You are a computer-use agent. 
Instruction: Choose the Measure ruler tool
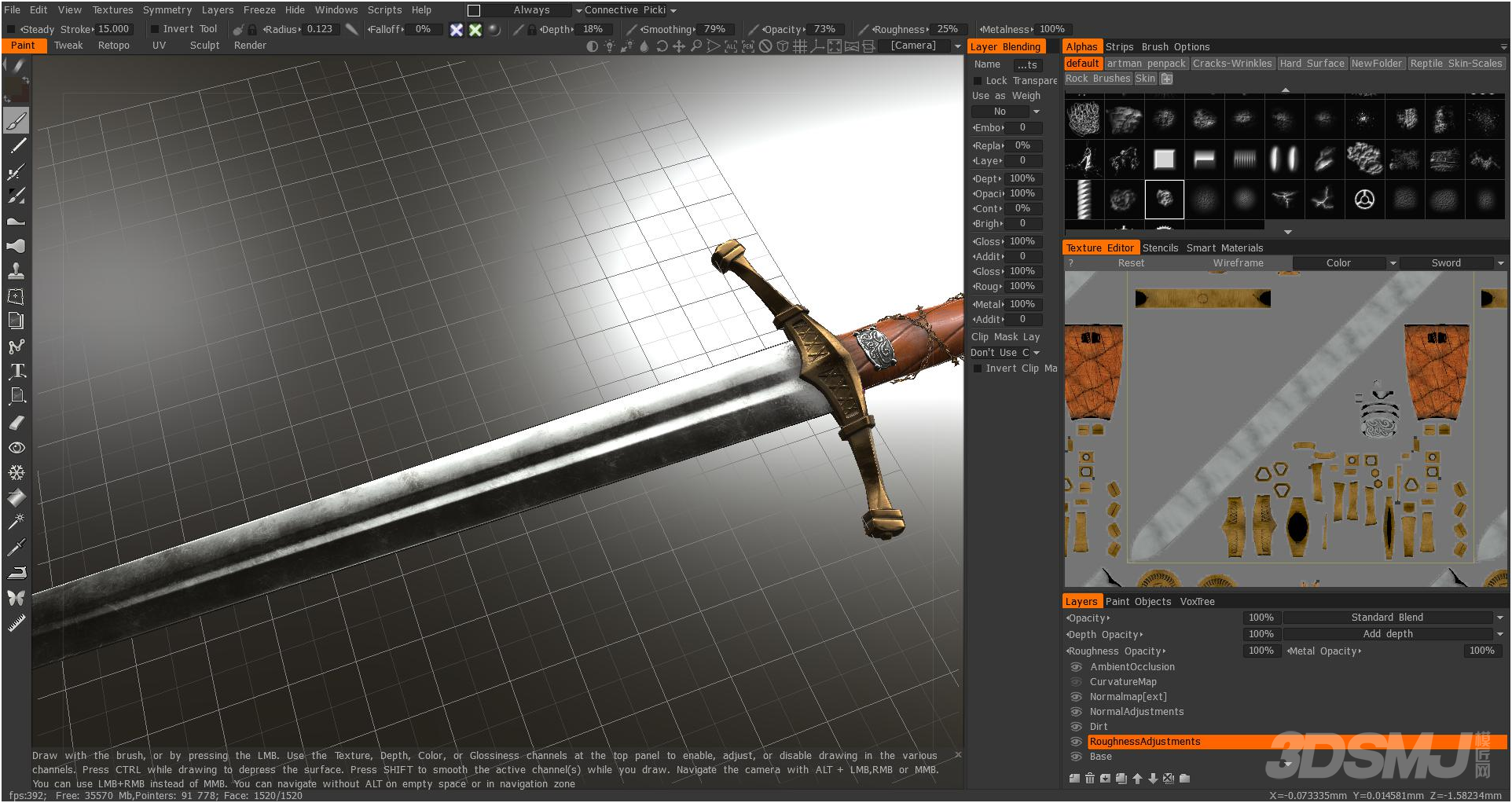click(17, 623)
